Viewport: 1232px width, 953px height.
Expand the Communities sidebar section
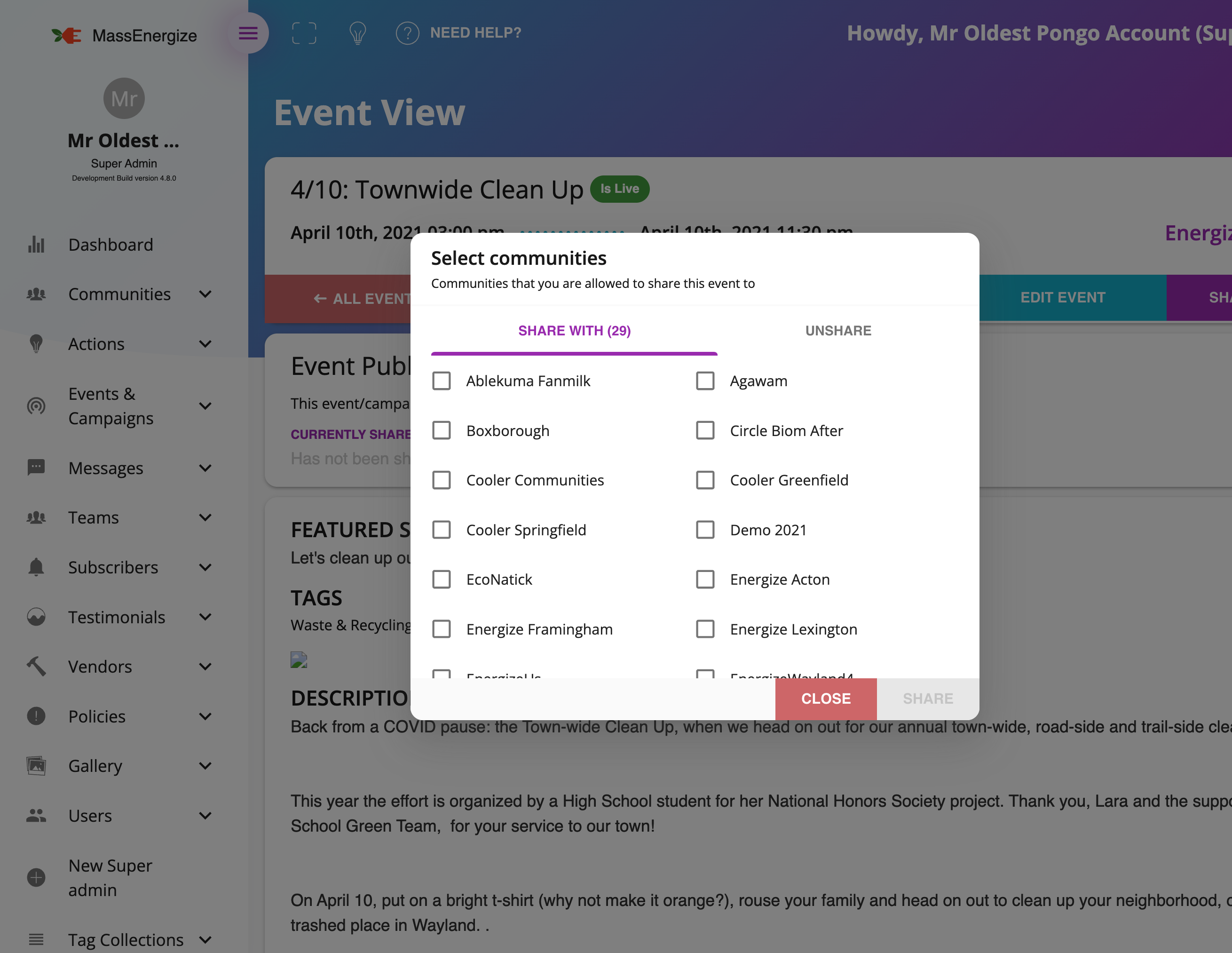[x=205, y=294]
